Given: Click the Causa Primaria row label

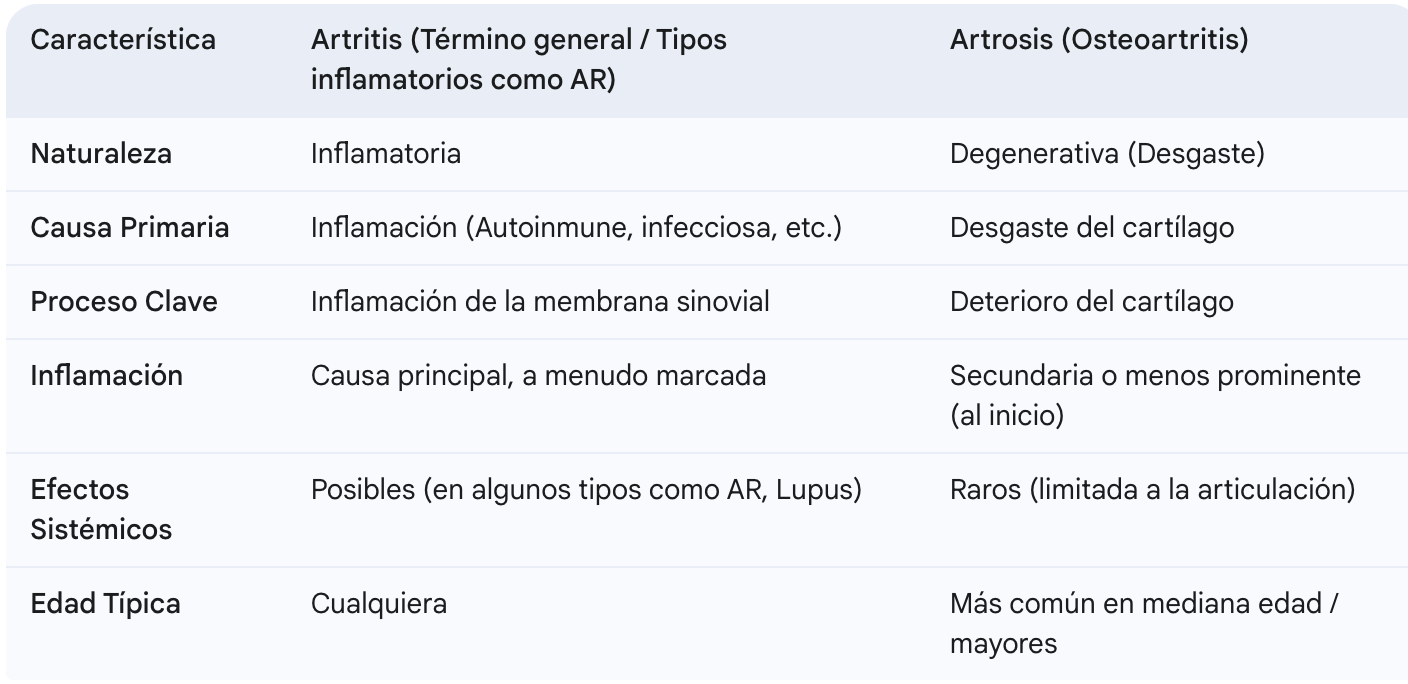Looking at the screenshot, I should pos(130,228).
